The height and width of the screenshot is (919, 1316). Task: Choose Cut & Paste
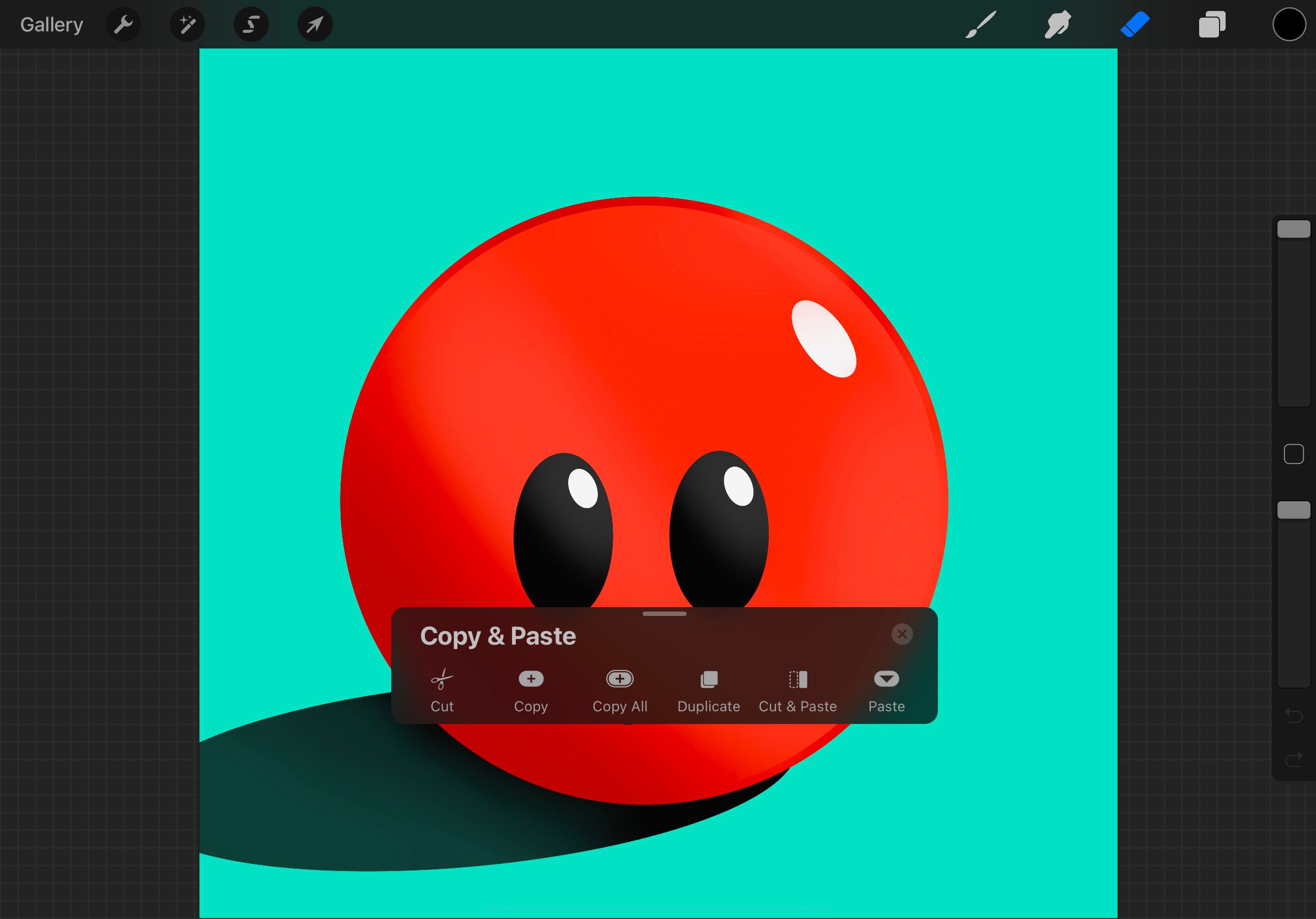tap(797, 691)
